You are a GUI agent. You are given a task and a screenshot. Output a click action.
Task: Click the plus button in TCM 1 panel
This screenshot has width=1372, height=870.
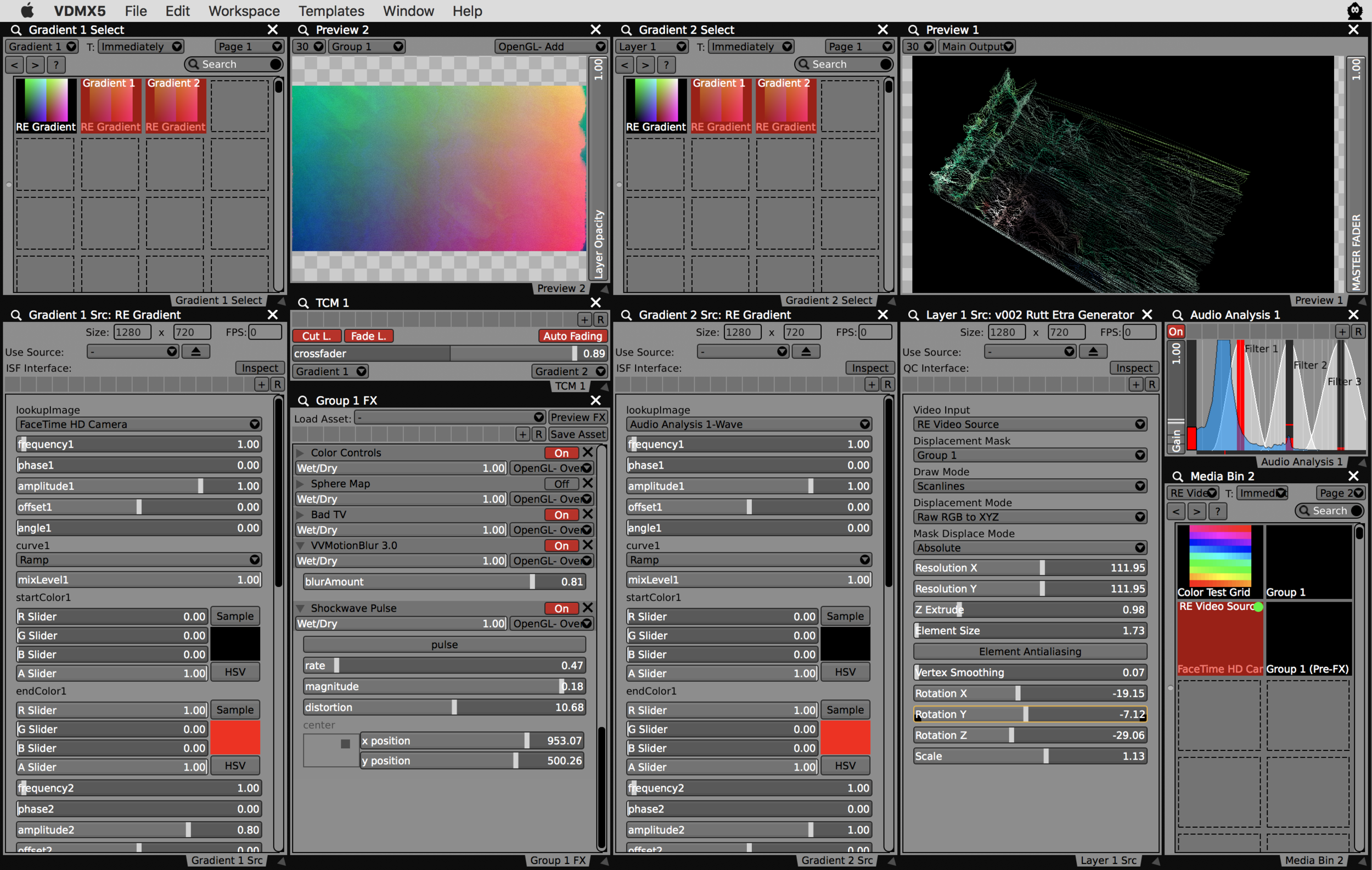coord(584,319)
